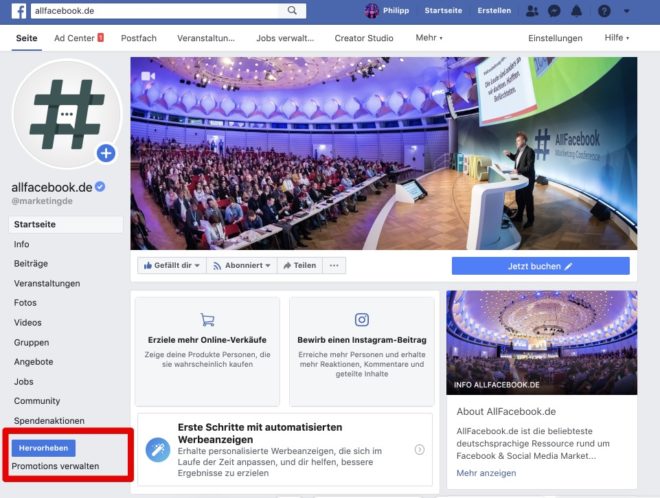Open the Jobs verwalt... tab

(285, 38)
